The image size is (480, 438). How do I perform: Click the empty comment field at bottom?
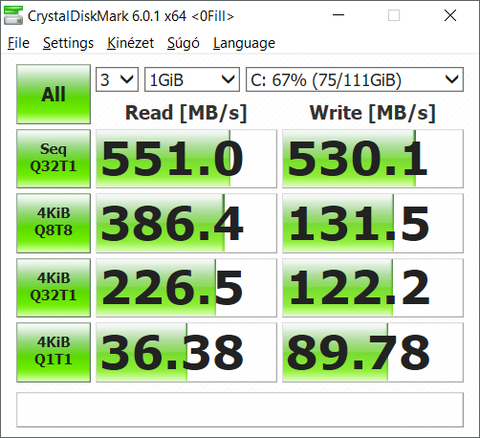point(240,410)
